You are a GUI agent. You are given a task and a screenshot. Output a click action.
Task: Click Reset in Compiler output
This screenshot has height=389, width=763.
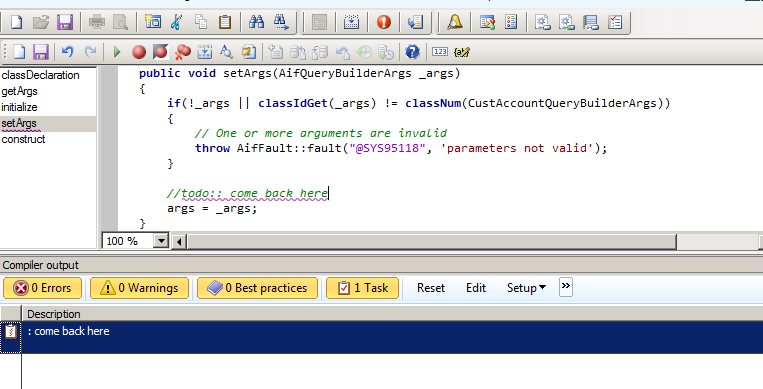pyautogui.click(x=431, y=288)
